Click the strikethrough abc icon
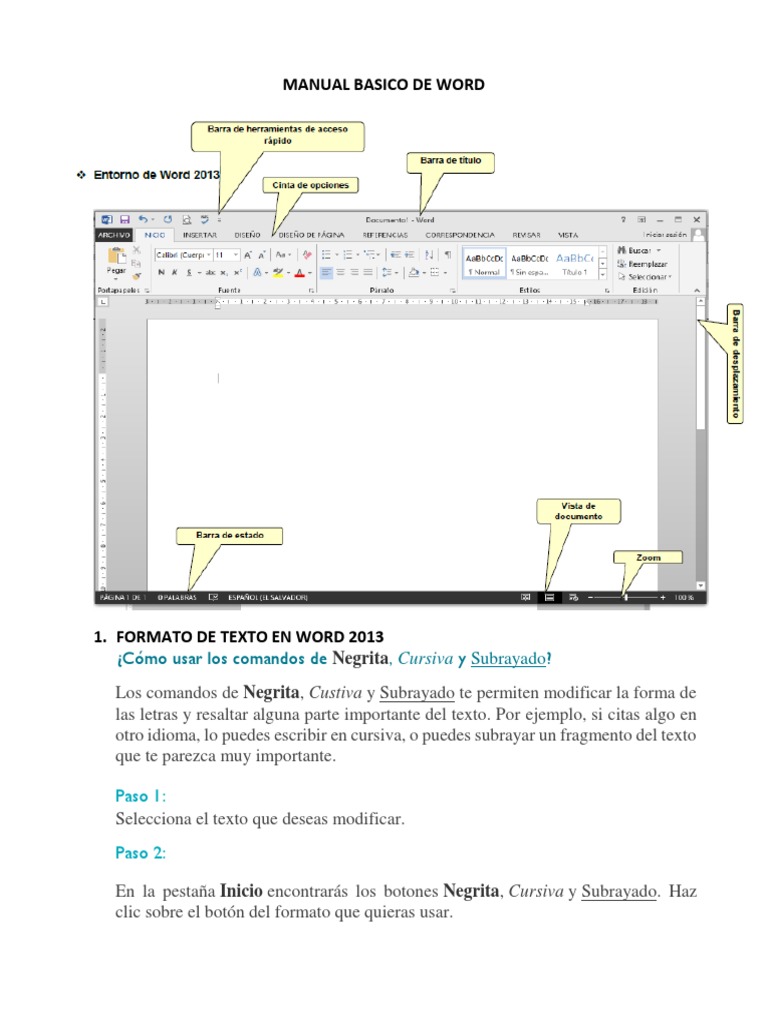The height and width of the screenshot is (1024, 768). [210, 273]
